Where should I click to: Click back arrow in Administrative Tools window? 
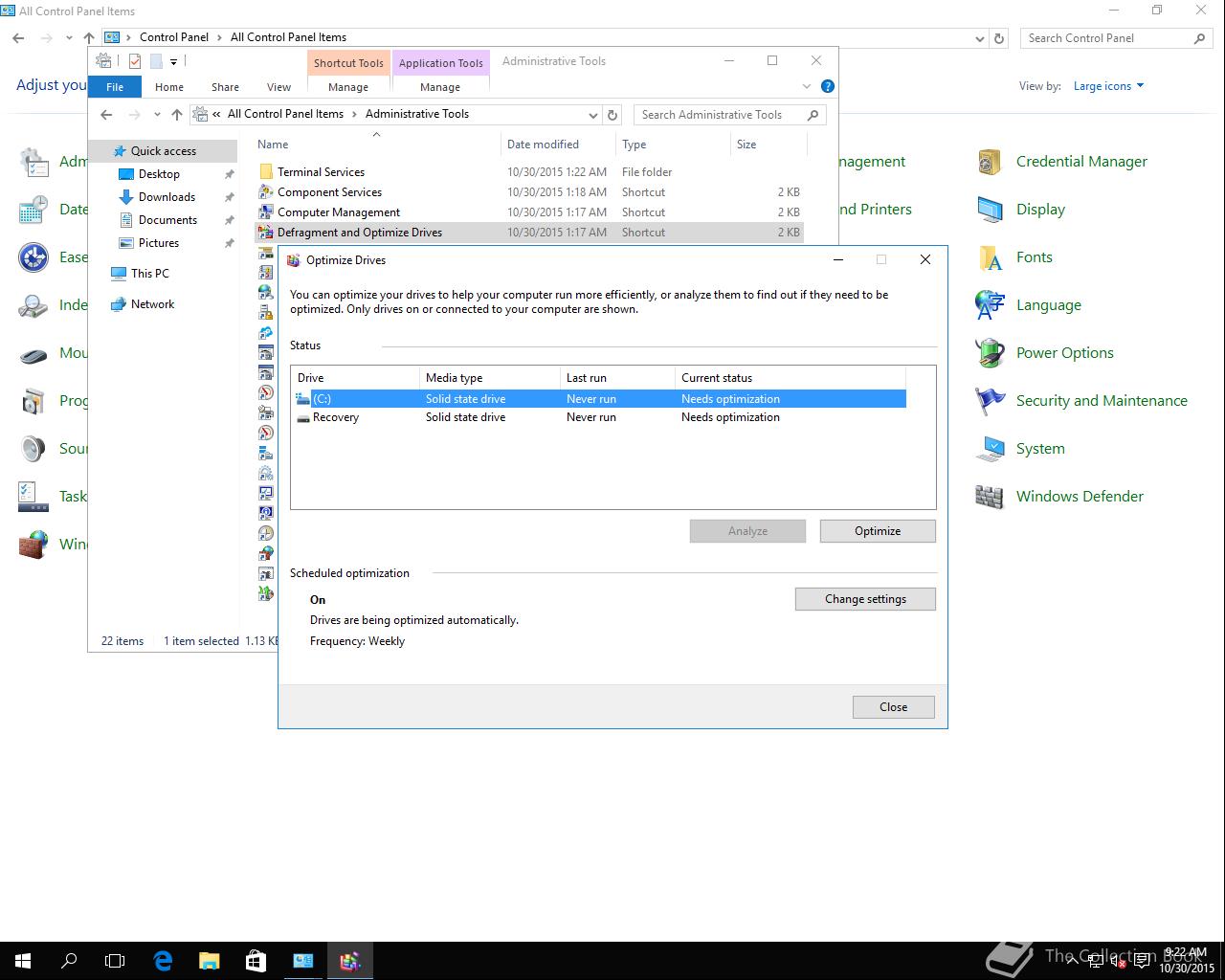106,114
